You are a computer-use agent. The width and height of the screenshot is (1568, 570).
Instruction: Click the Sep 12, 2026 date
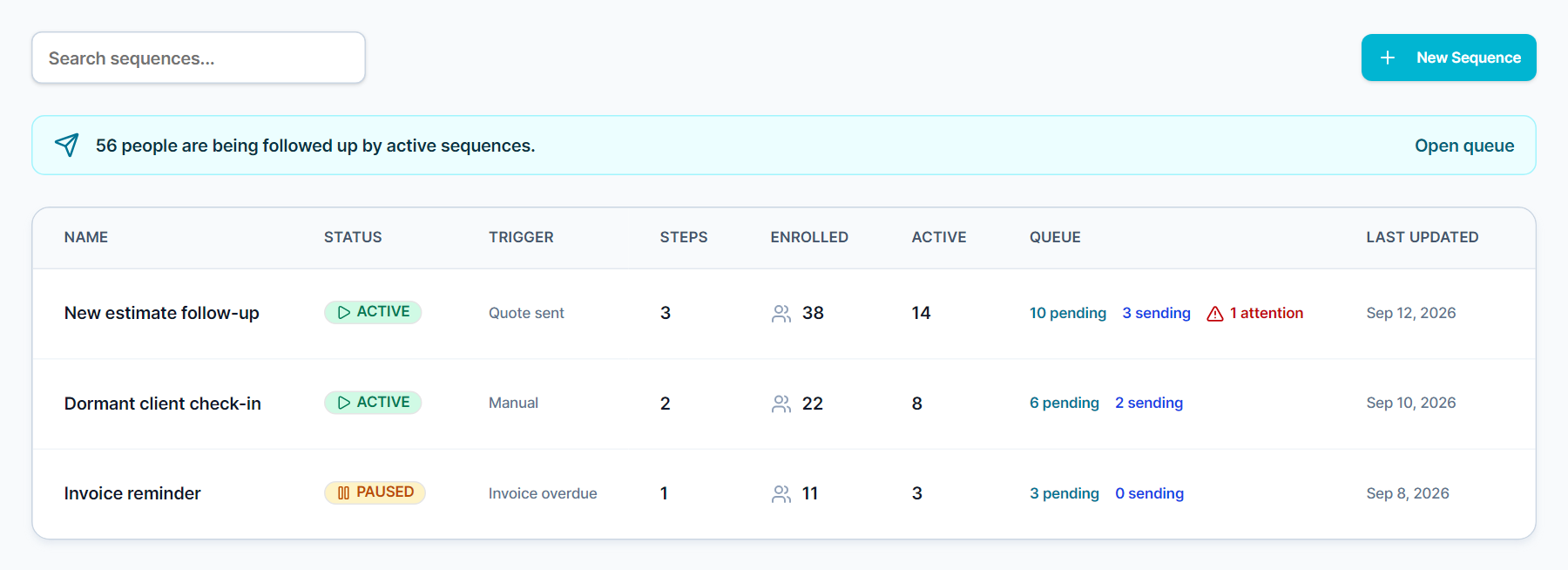(1411, 313)
